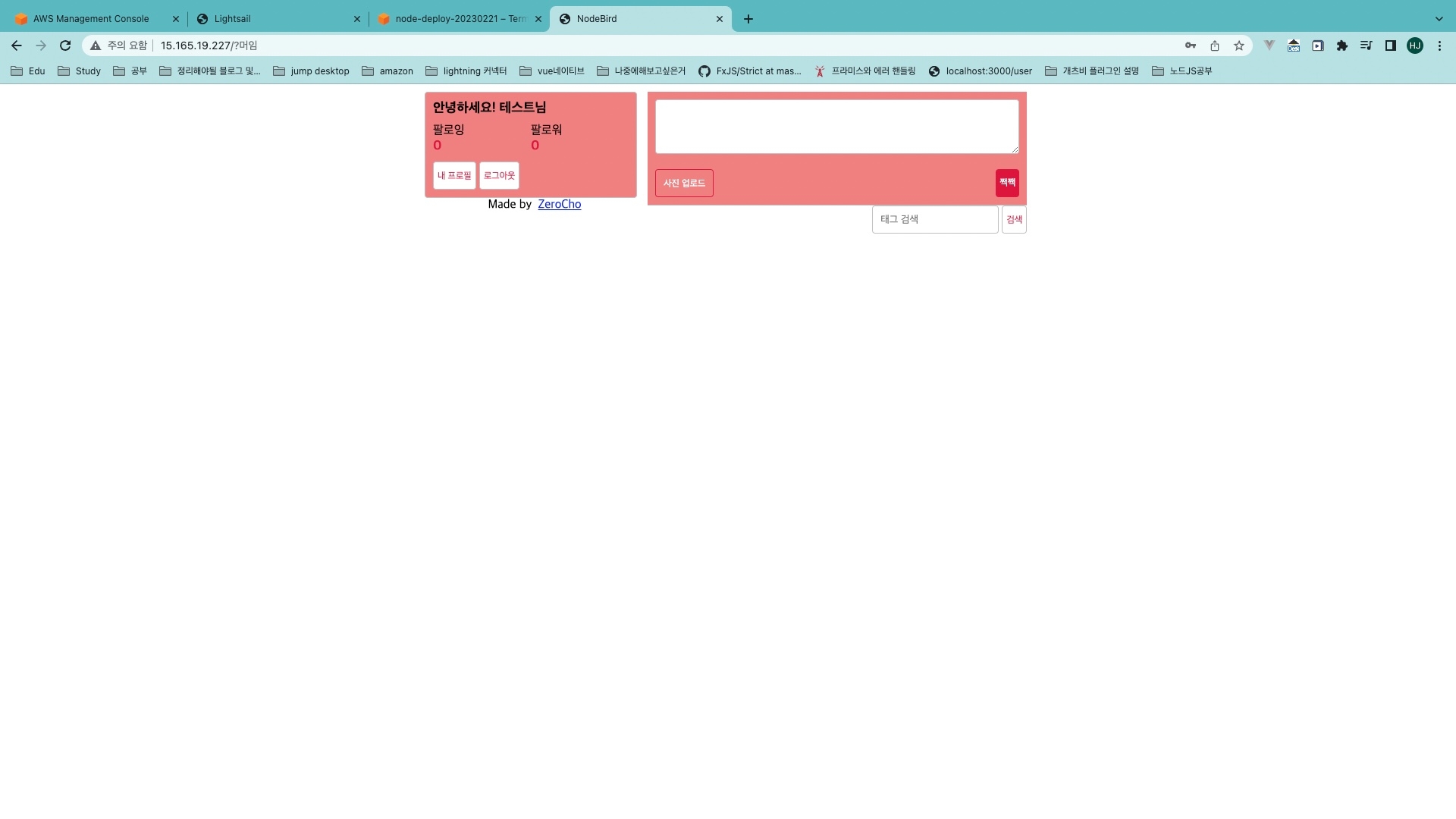Submit post with 짹짹 button
1456x819 pixels.
coord(1007,183)
